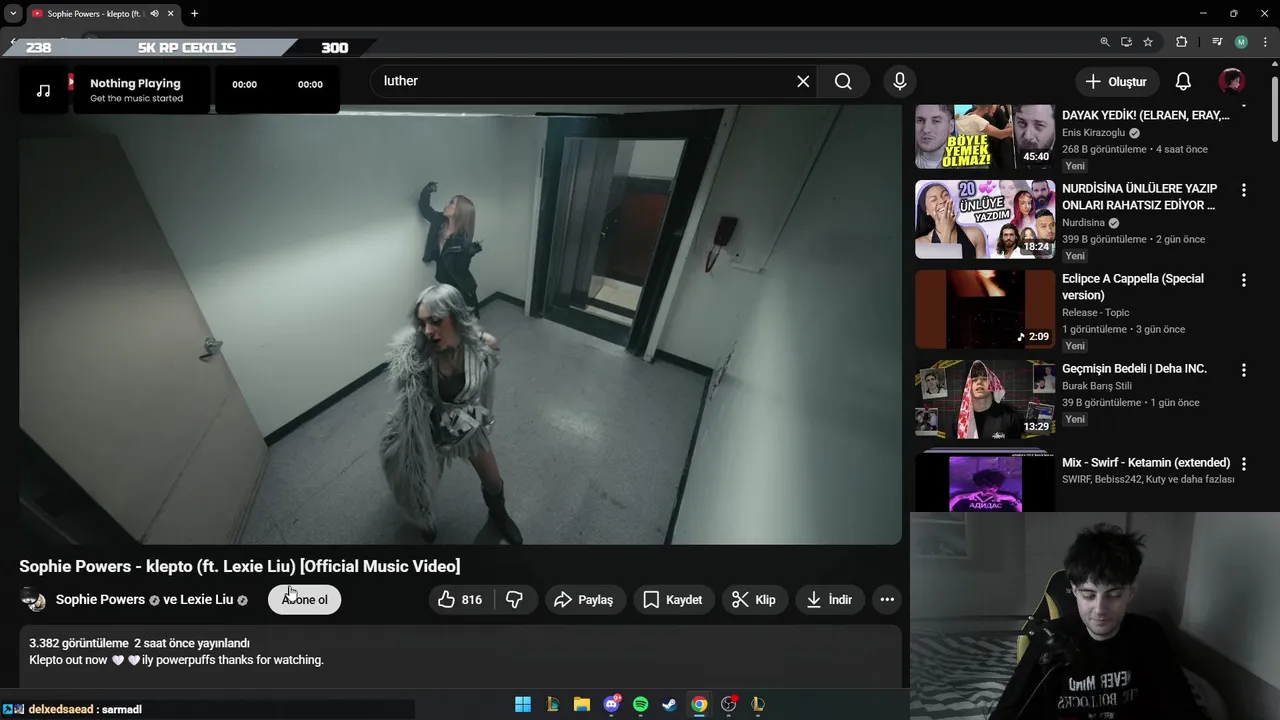This screenshot has width=1280, height=720.
Task: Download the video with İndir
Action: coord(830,600)
